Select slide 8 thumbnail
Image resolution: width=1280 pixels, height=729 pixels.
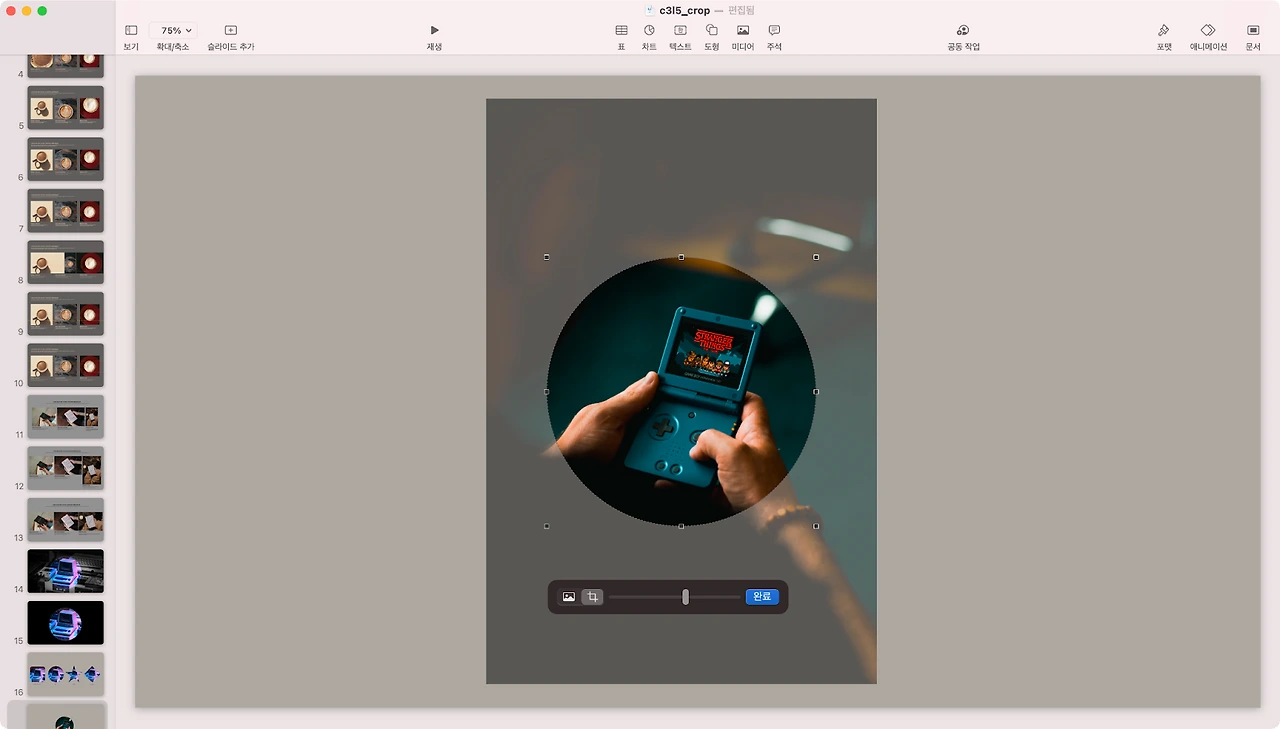(65, 262)
